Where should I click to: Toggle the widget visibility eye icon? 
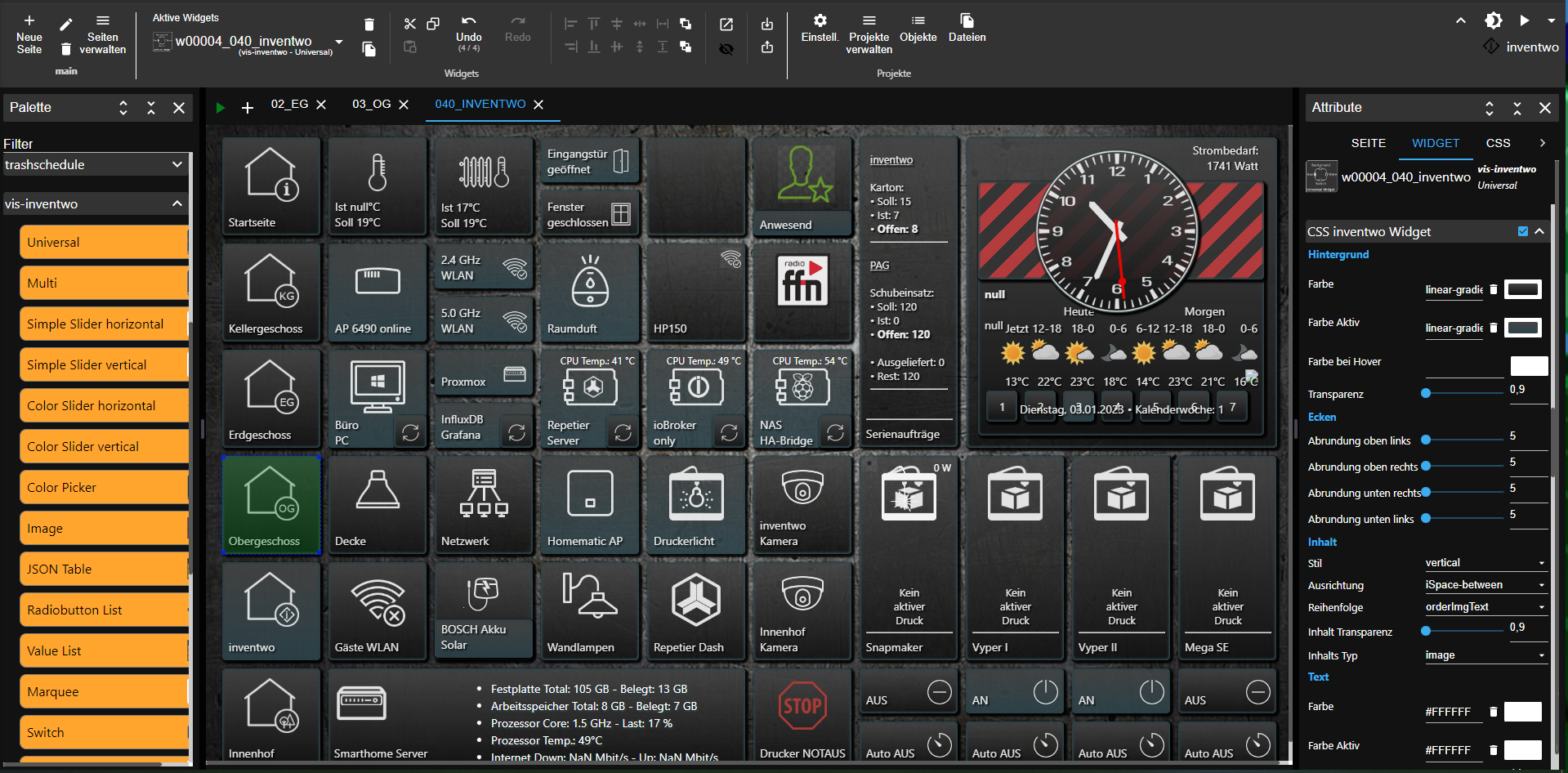click(726, 49)
